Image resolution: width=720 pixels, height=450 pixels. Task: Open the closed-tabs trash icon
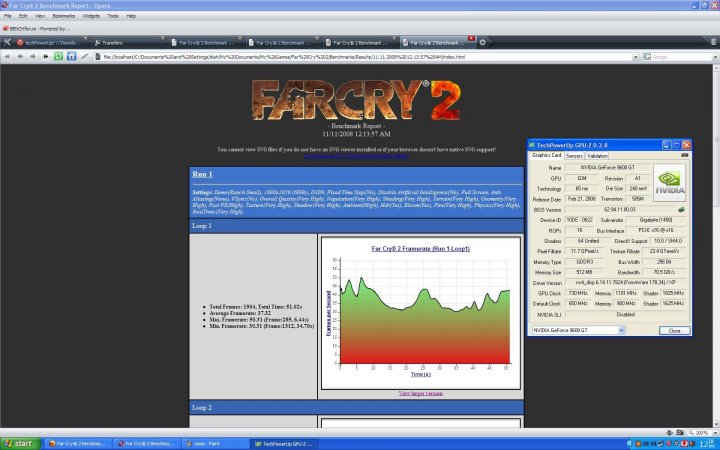pyautogui.click(x=713, y=42)
